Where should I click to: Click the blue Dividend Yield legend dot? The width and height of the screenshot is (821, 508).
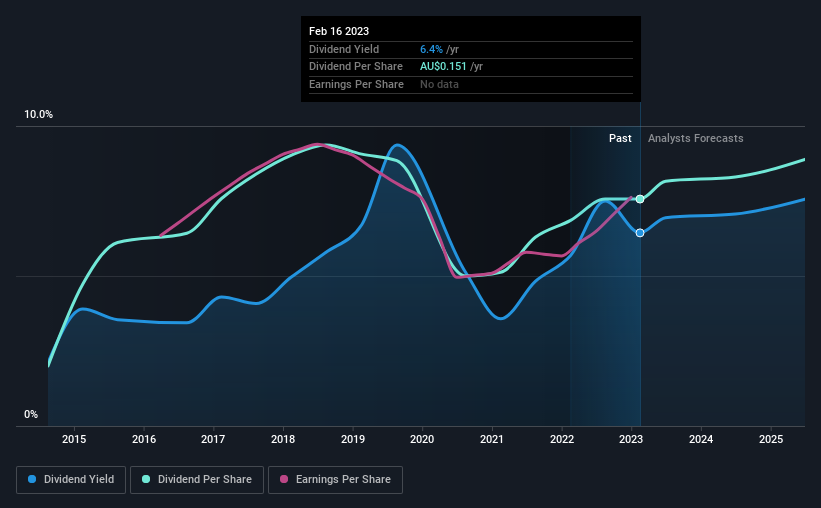(x=32, y=479)
